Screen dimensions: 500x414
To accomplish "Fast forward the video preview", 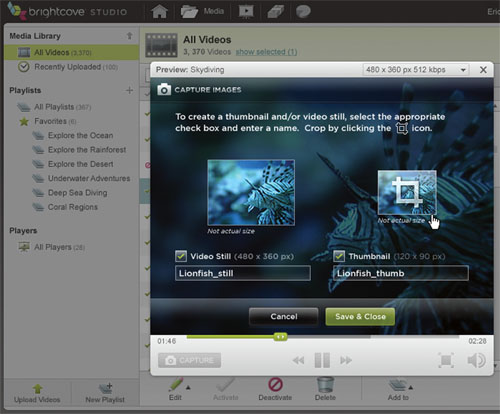I will (346, 360).
